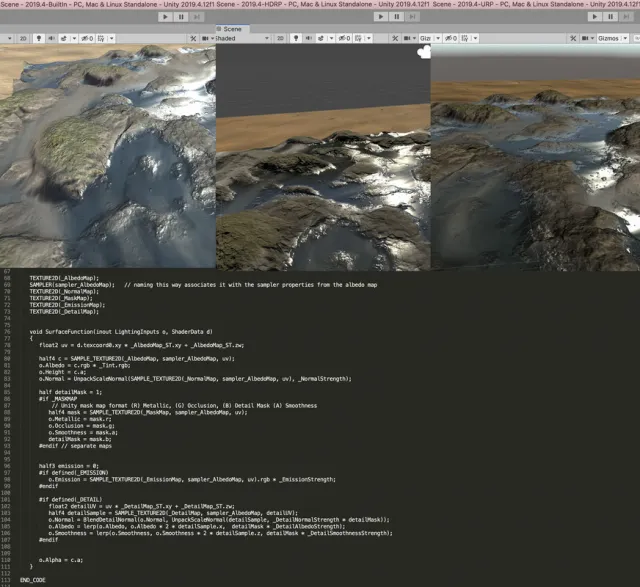The height and width of the screenshot is (587, 640).
Task: Click the truncated Gizmos button in HDRP window
Action: point(425,38)
